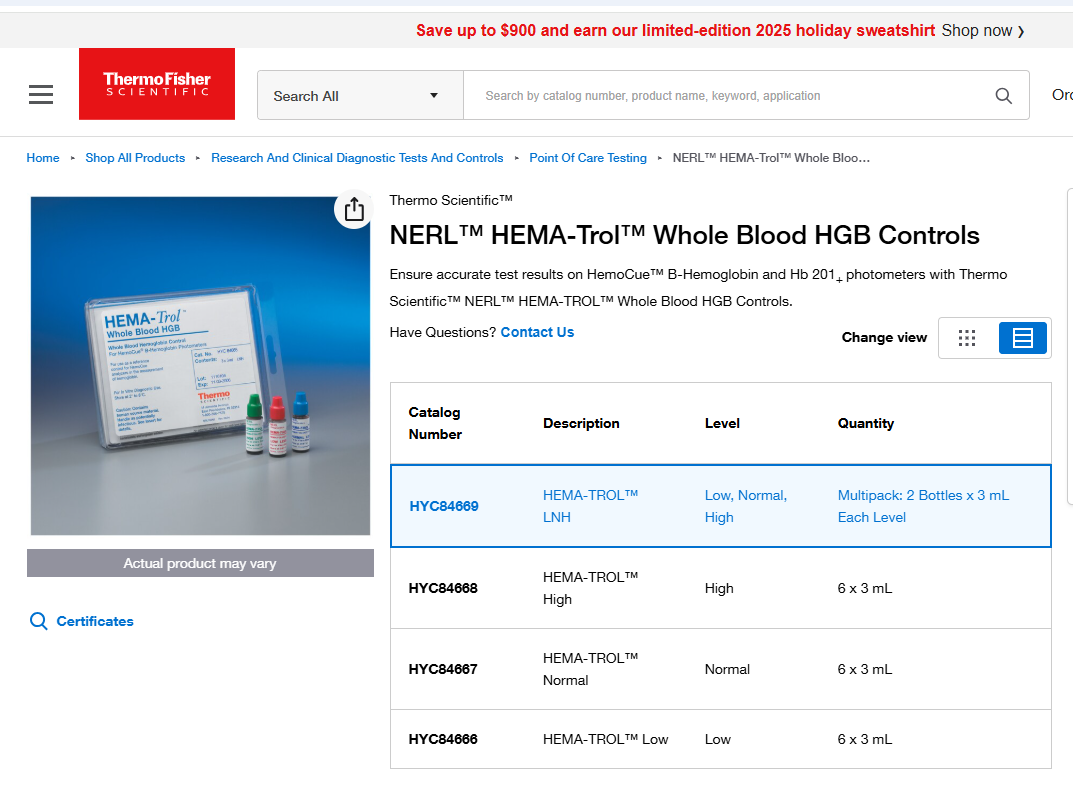This screenshot has height=799, width=1073.
Task: Switch to list table view
Action: click(x=1022, y=338)
